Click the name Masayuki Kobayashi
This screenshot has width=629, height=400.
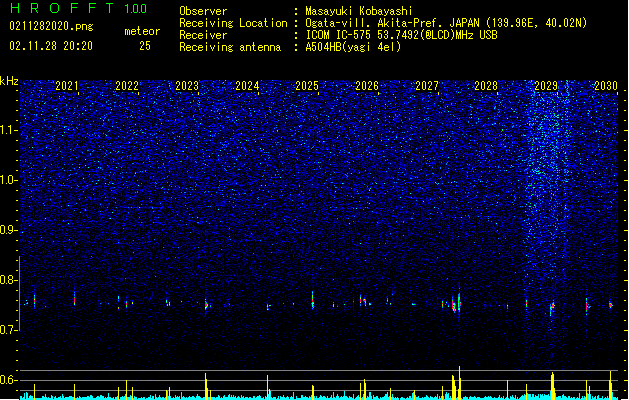coord(359,11)
